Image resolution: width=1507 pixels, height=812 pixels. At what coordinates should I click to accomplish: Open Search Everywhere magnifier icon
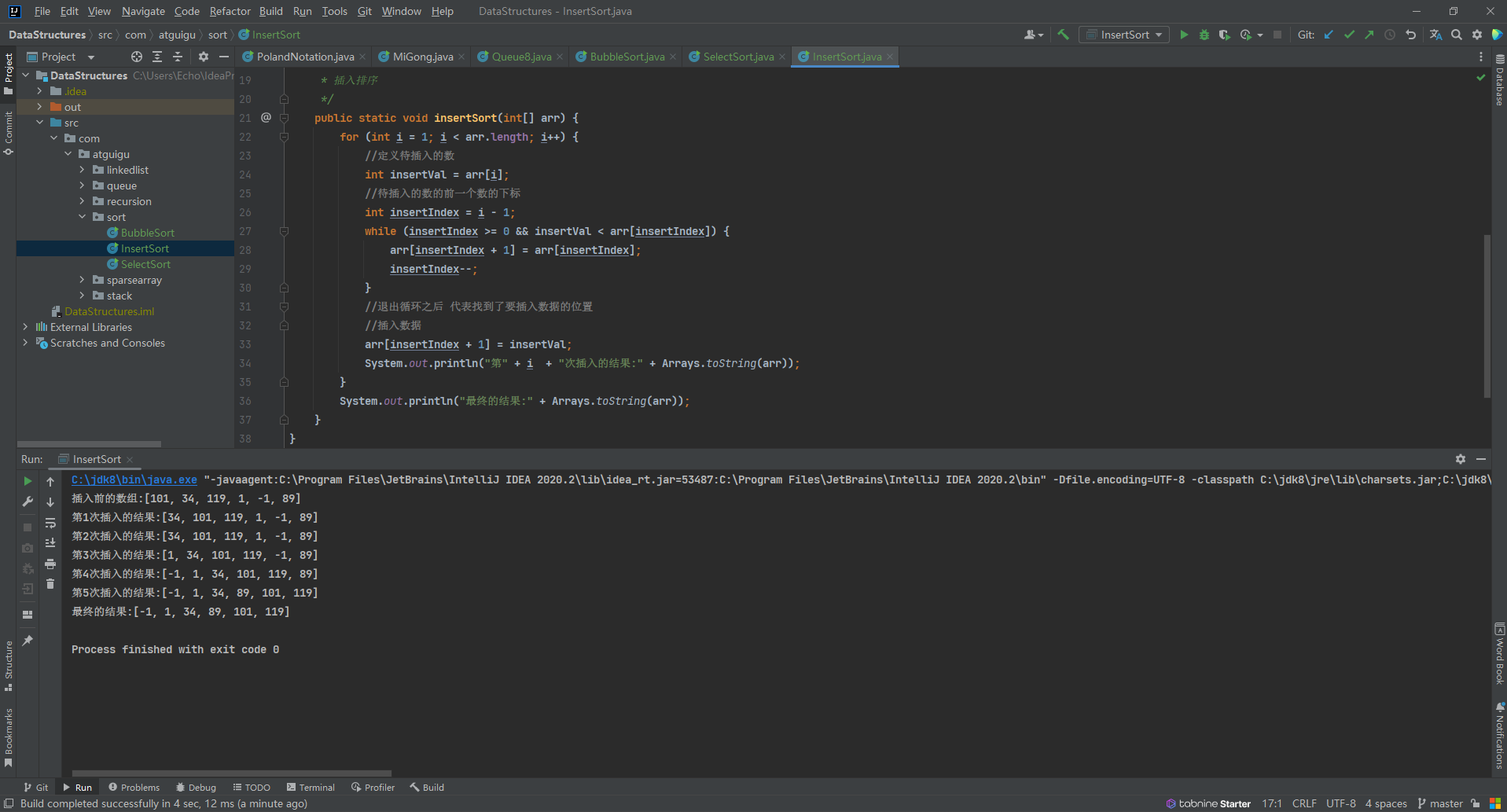tap(1457, 35)
